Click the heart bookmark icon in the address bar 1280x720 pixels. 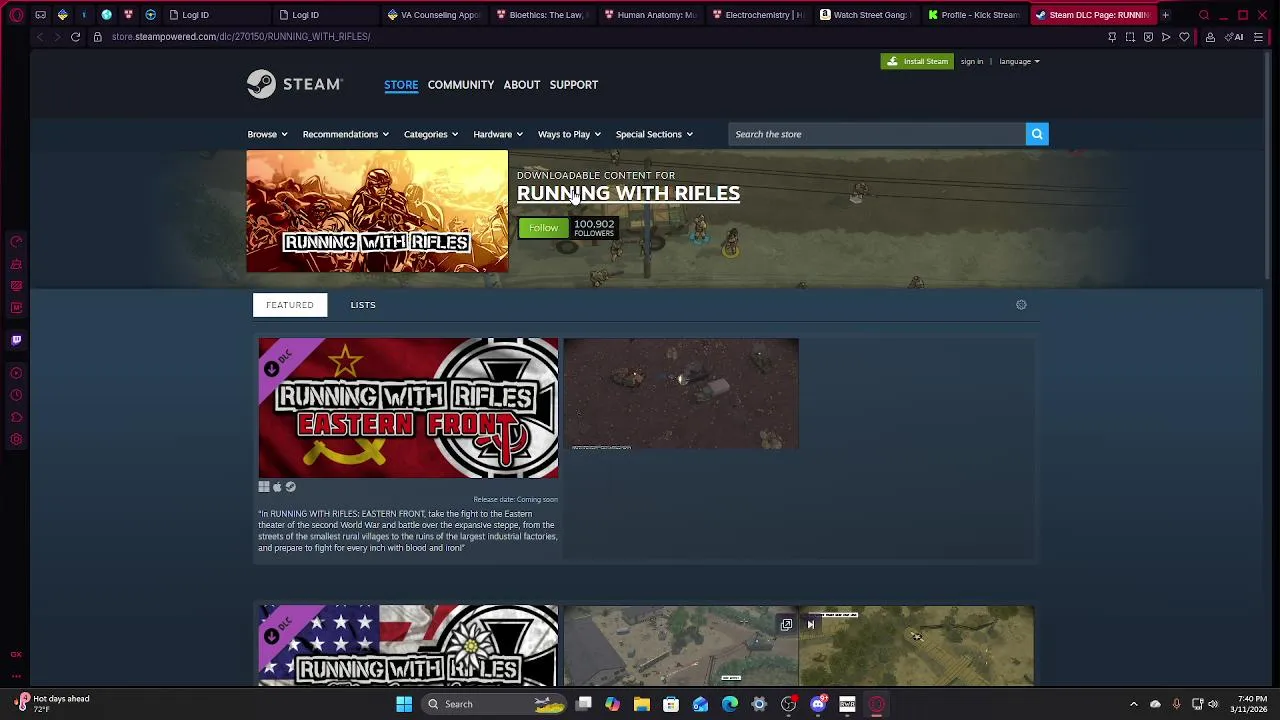(x=1184, y=37)
